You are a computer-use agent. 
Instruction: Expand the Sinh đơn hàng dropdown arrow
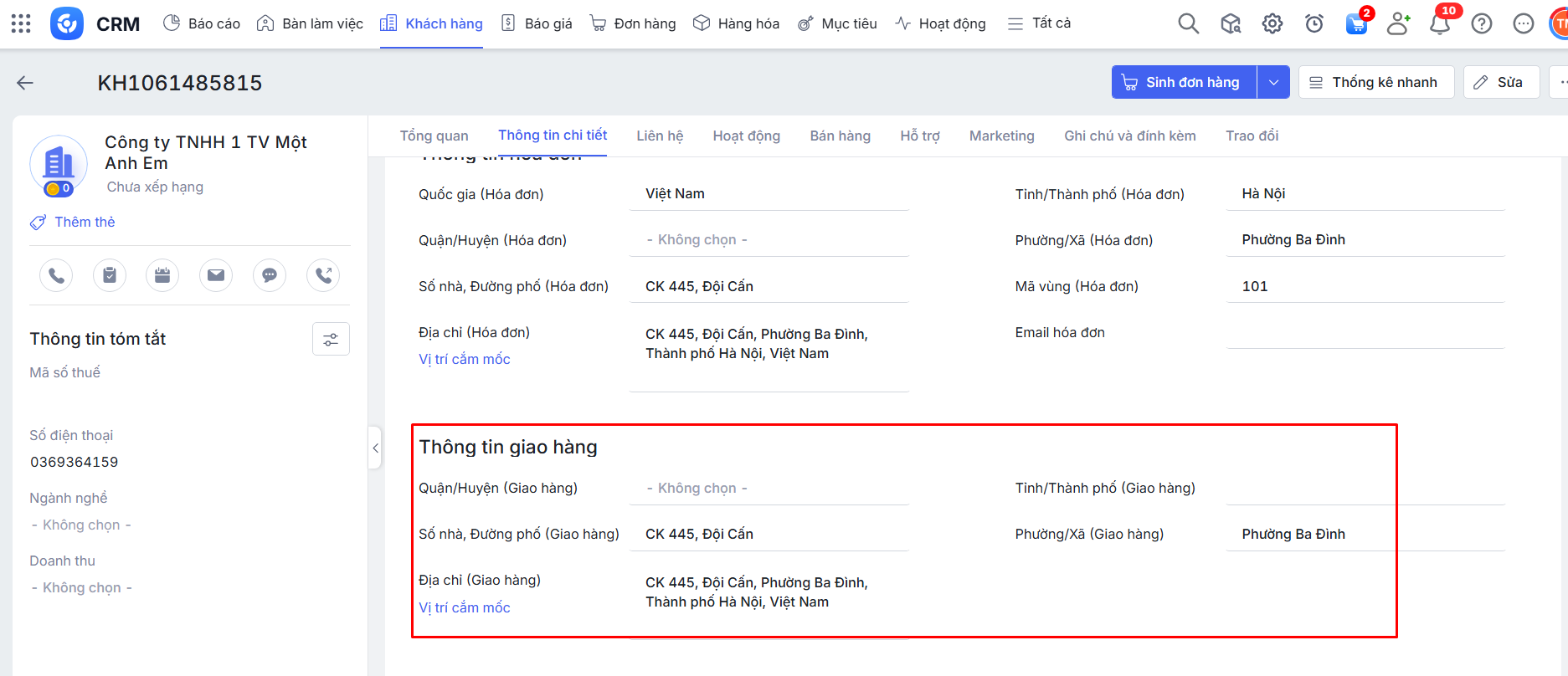(x=1273, y=83)
